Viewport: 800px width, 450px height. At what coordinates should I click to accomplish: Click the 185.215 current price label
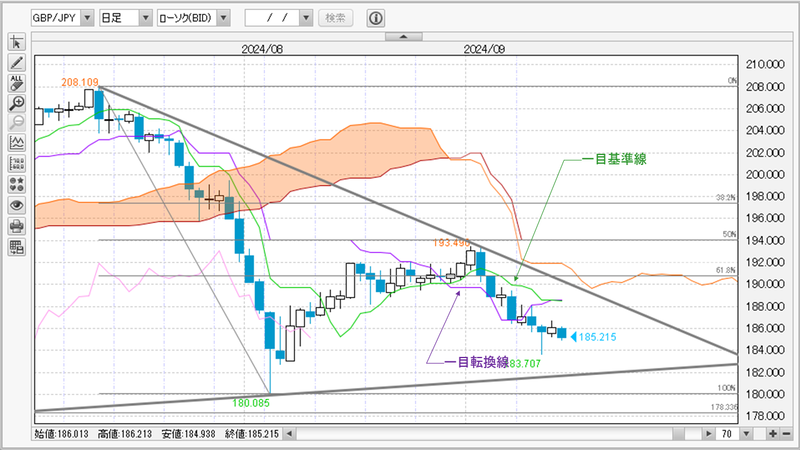tap(597, 337)
